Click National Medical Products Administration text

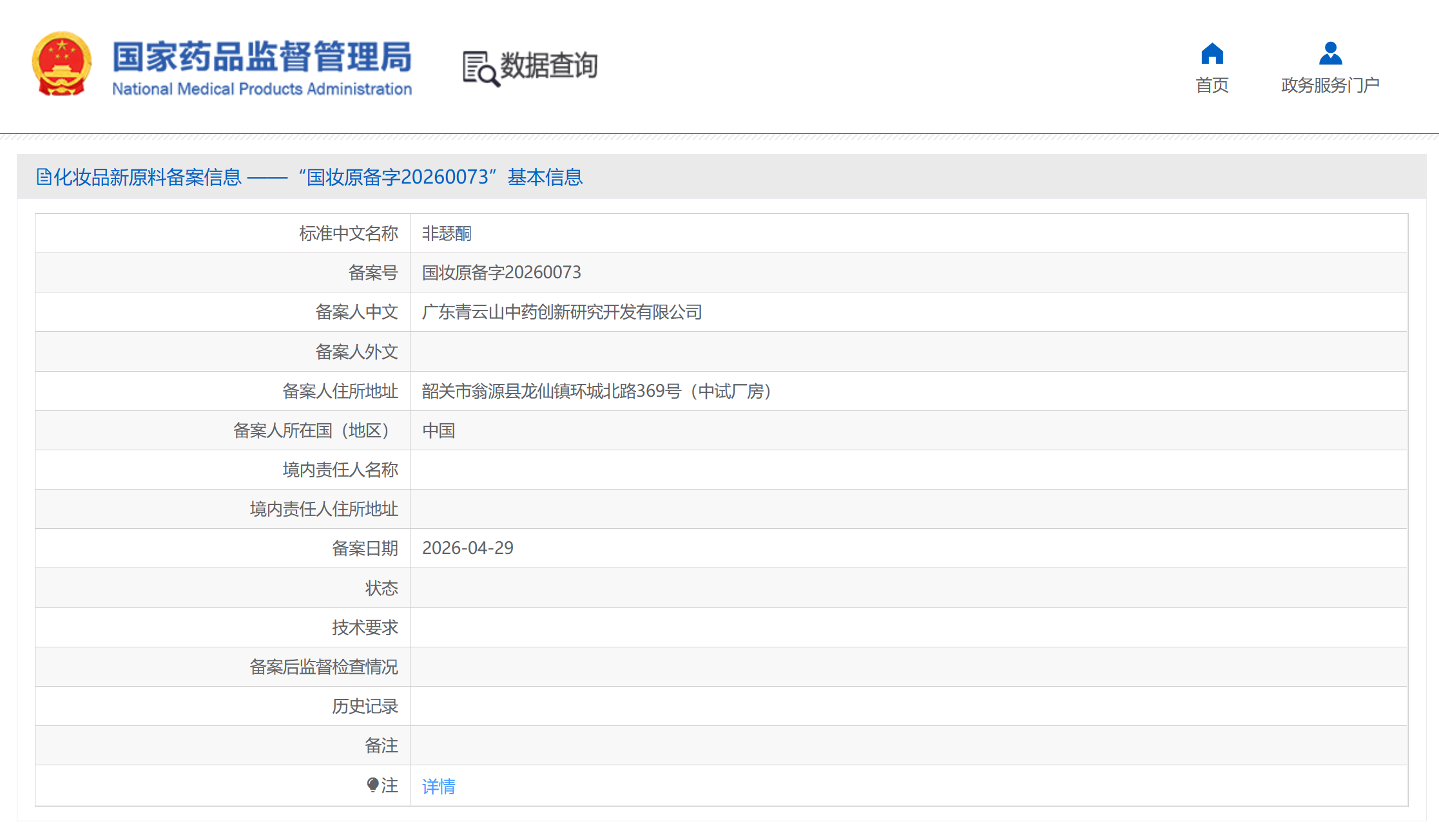pos(262,89)
